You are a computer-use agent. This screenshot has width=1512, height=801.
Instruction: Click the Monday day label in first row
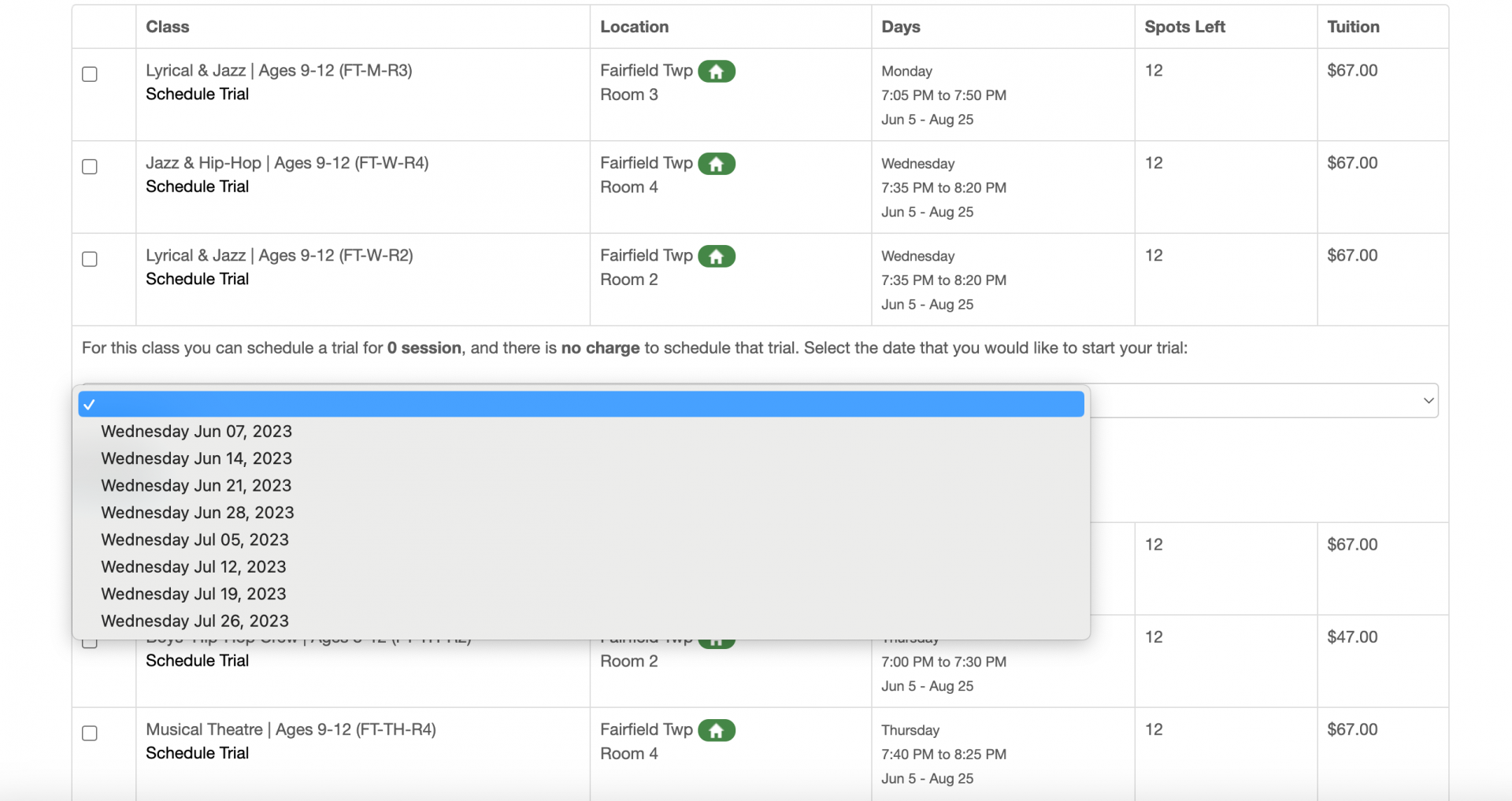pyautogui.click(x=906, y=72)
